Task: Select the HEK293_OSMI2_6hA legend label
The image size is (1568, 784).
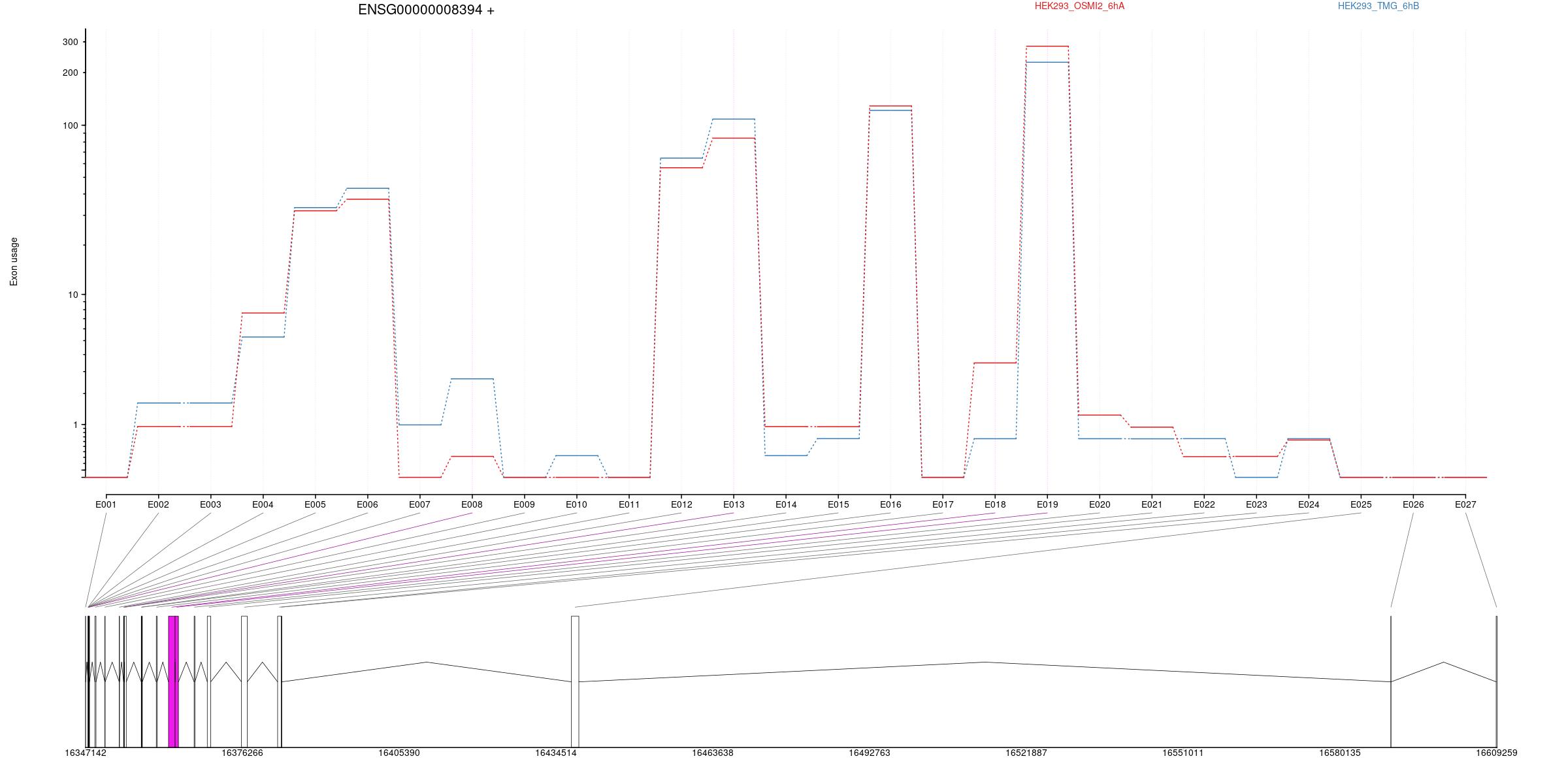Action: 1079,6
